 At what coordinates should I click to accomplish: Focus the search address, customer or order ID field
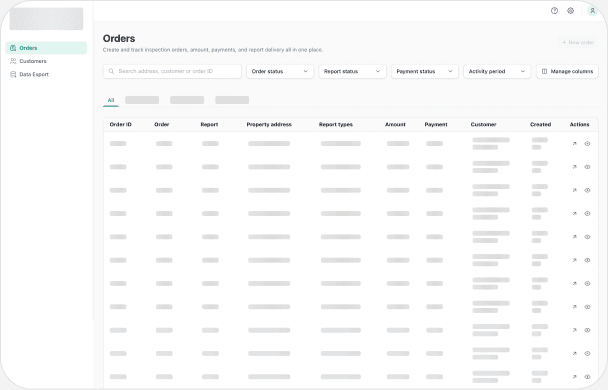click(x=172, y=71)
